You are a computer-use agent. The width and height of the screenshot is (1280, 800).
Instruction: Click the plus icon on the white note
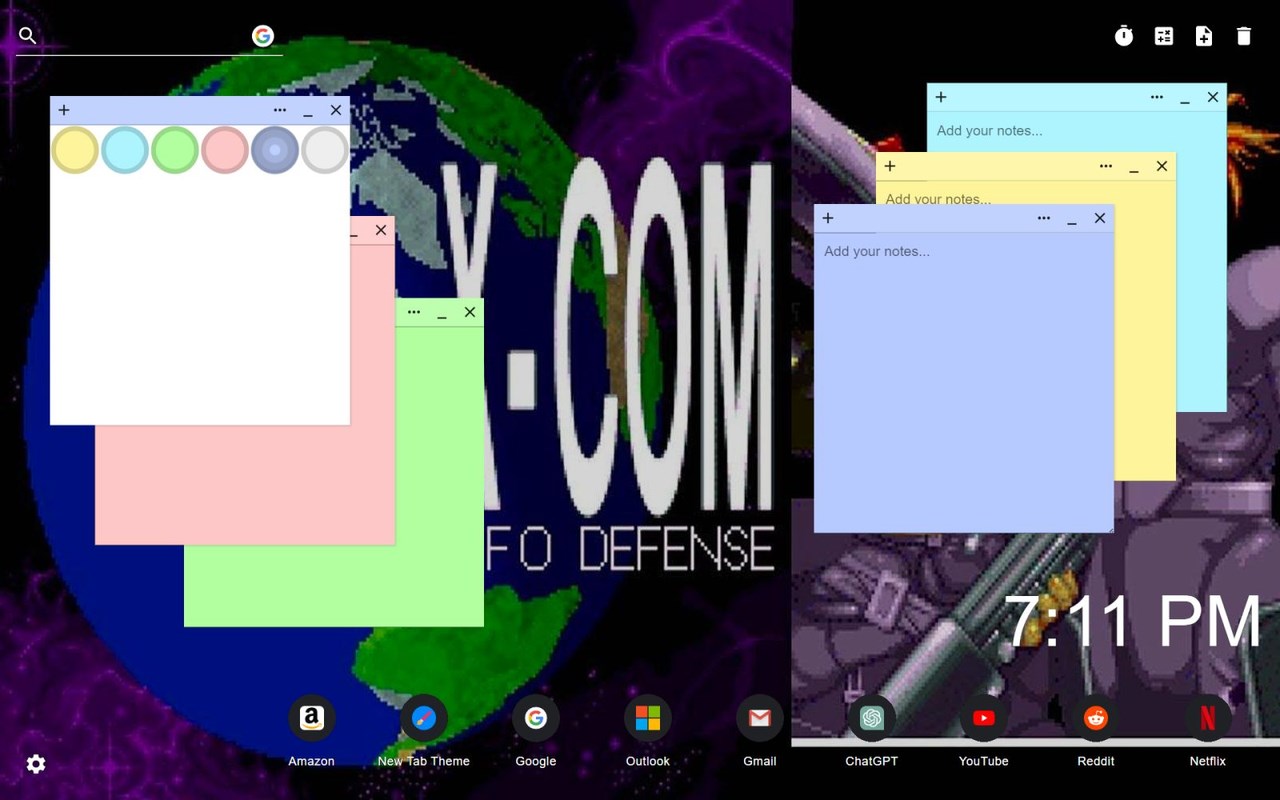click(64, 110)
